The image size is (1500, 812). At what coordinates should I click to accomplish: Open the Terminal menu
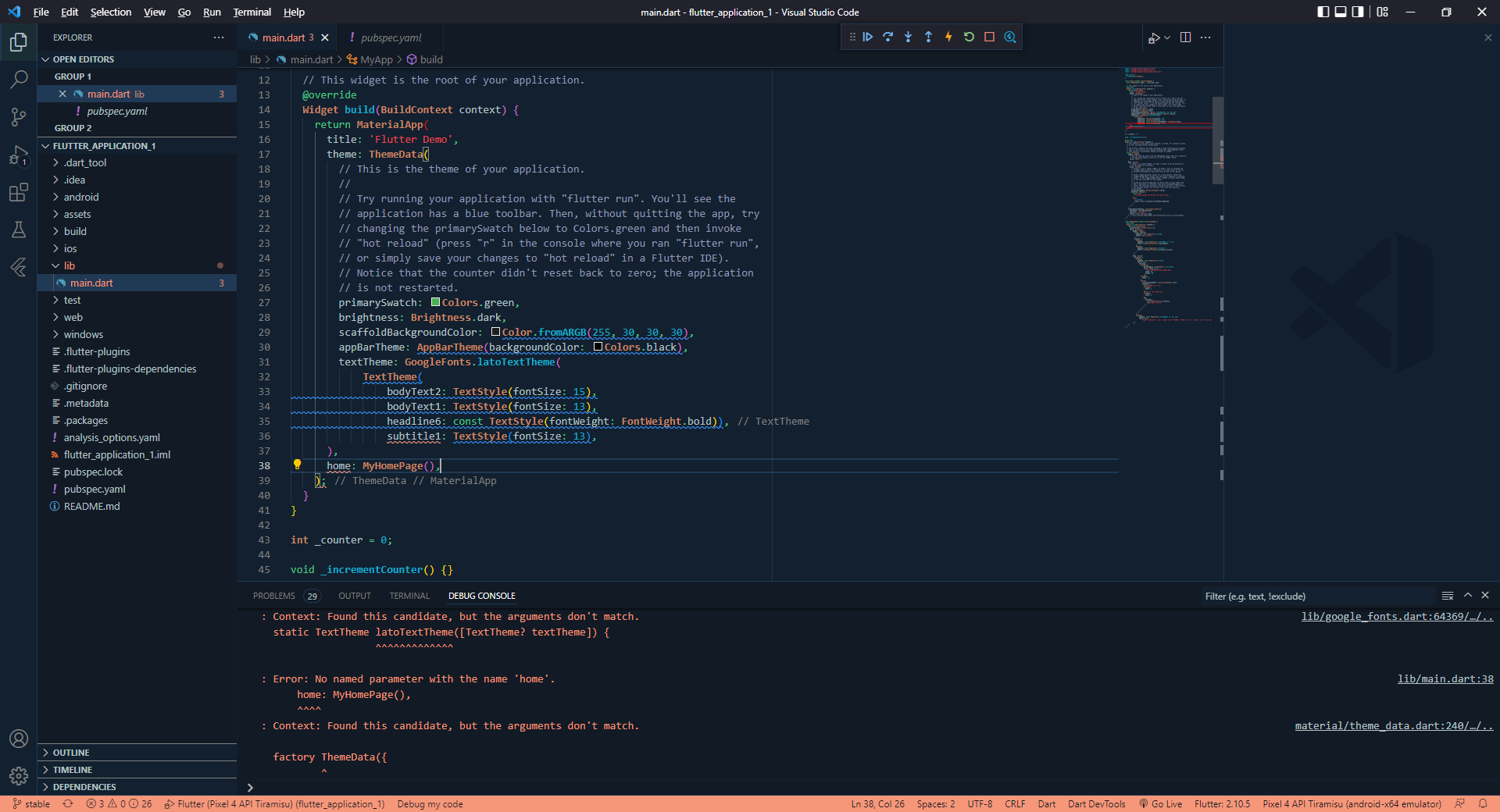(252, 12)
